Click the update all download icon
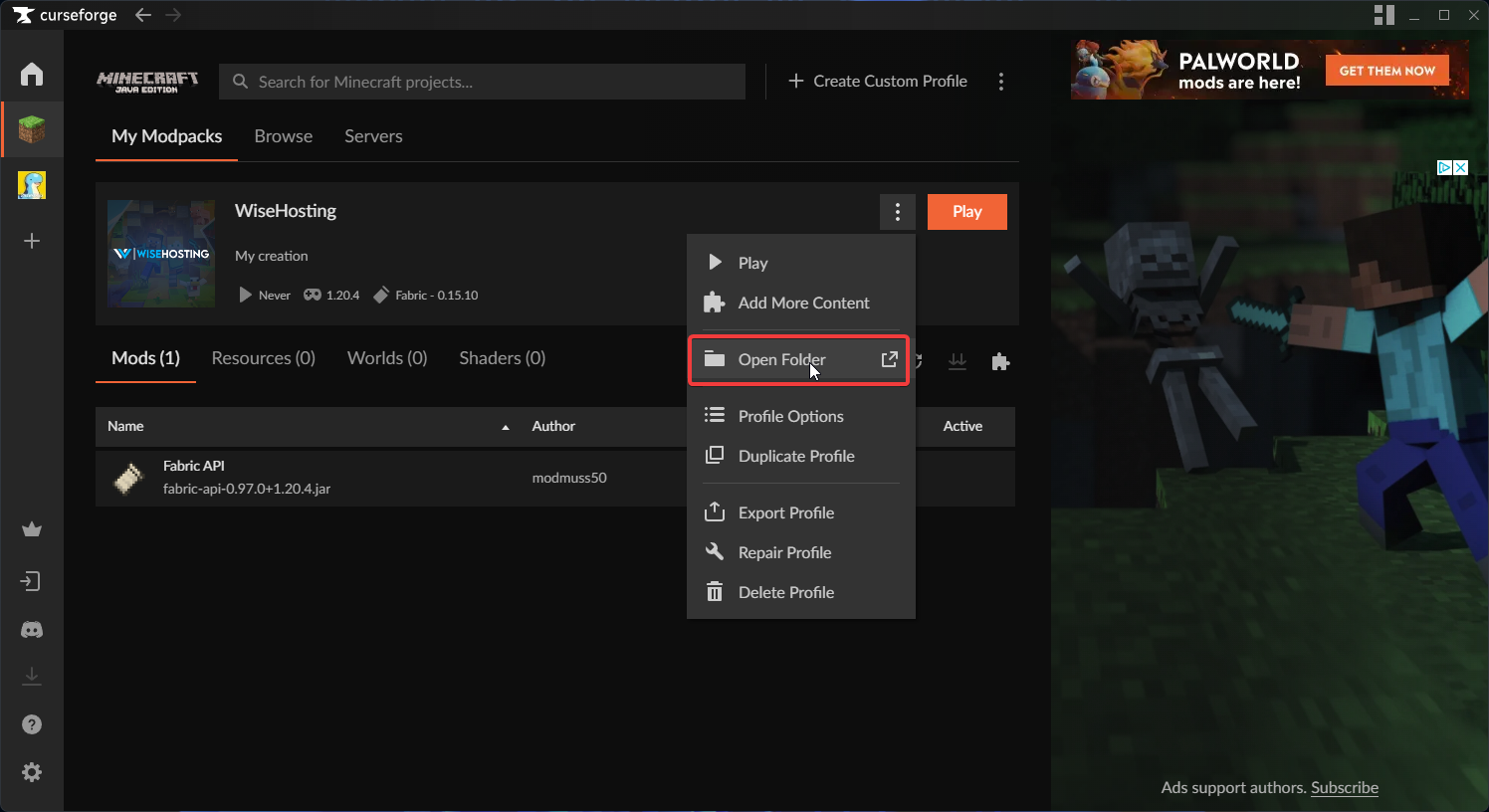Viewport: 1489px width, 812px height. (957, 361)
